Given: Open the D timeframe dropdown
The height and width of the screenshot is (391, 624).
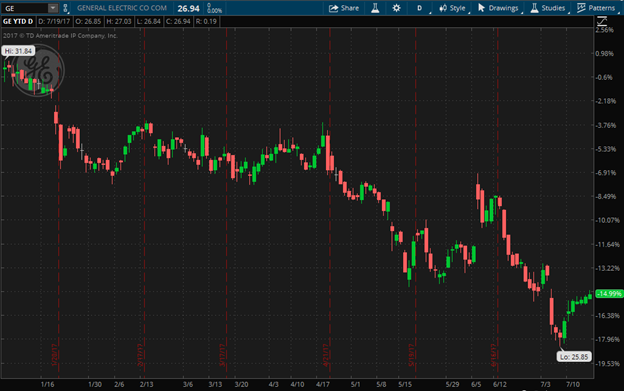Looking at the screenshot, I should coord(419,8).
